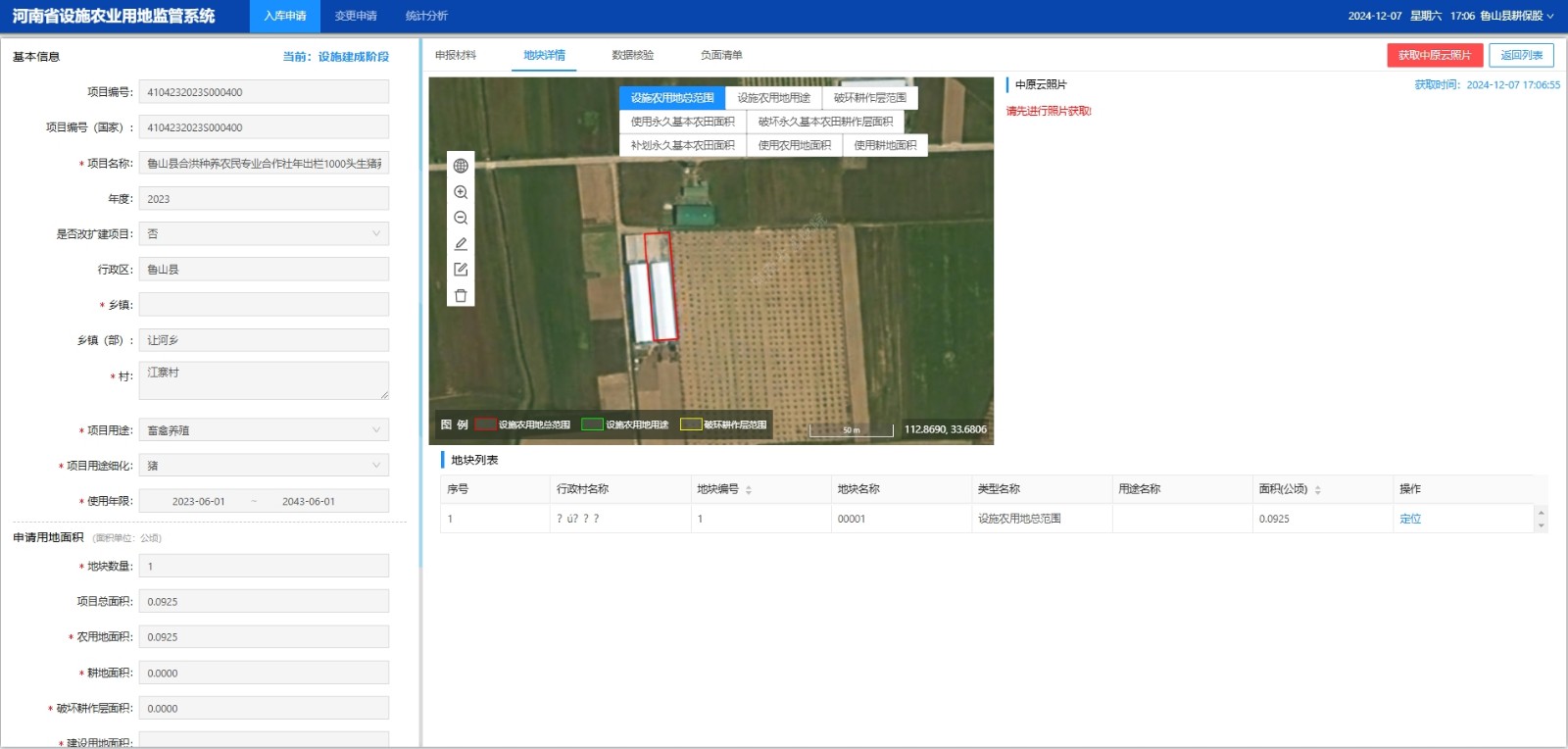Click yellow legend swatch 破坏耕作层范围
Image resolution: width=1568 pixels, height=749 pixels.
coord(691,424)
